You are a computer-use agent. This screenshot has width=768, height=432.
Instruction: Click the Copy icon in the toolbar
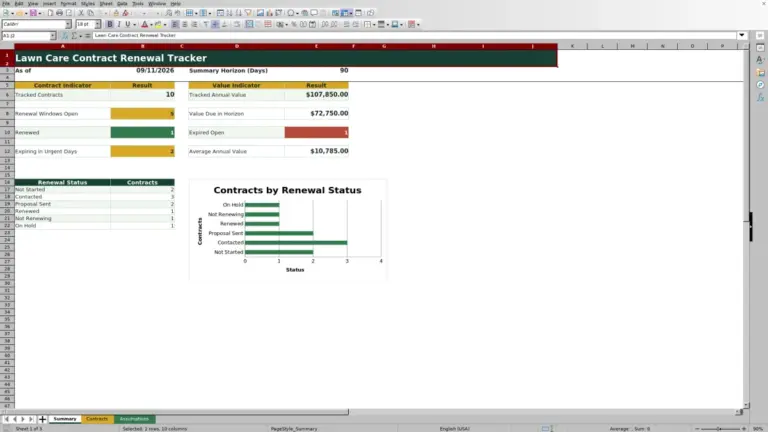[91, 13]
